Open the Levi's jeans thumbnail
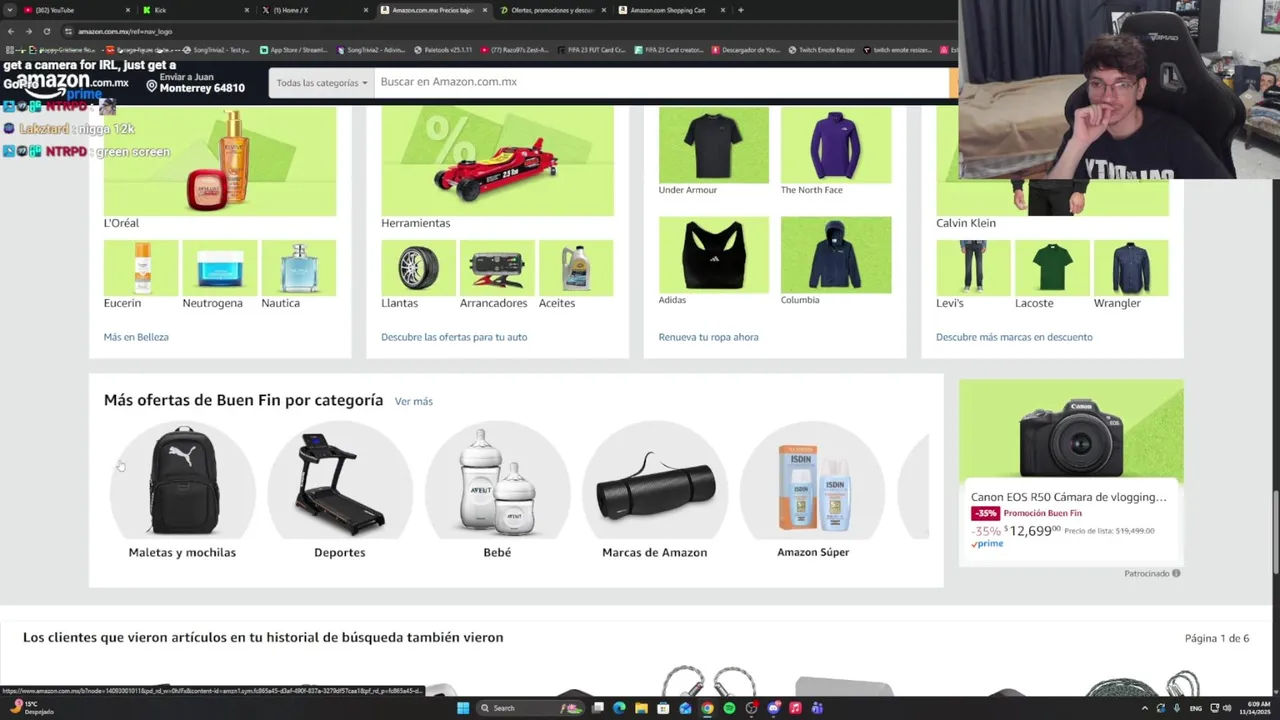The height and width of the screenshot is (720, 1280). pyautogui.click(x=973, y=268)
